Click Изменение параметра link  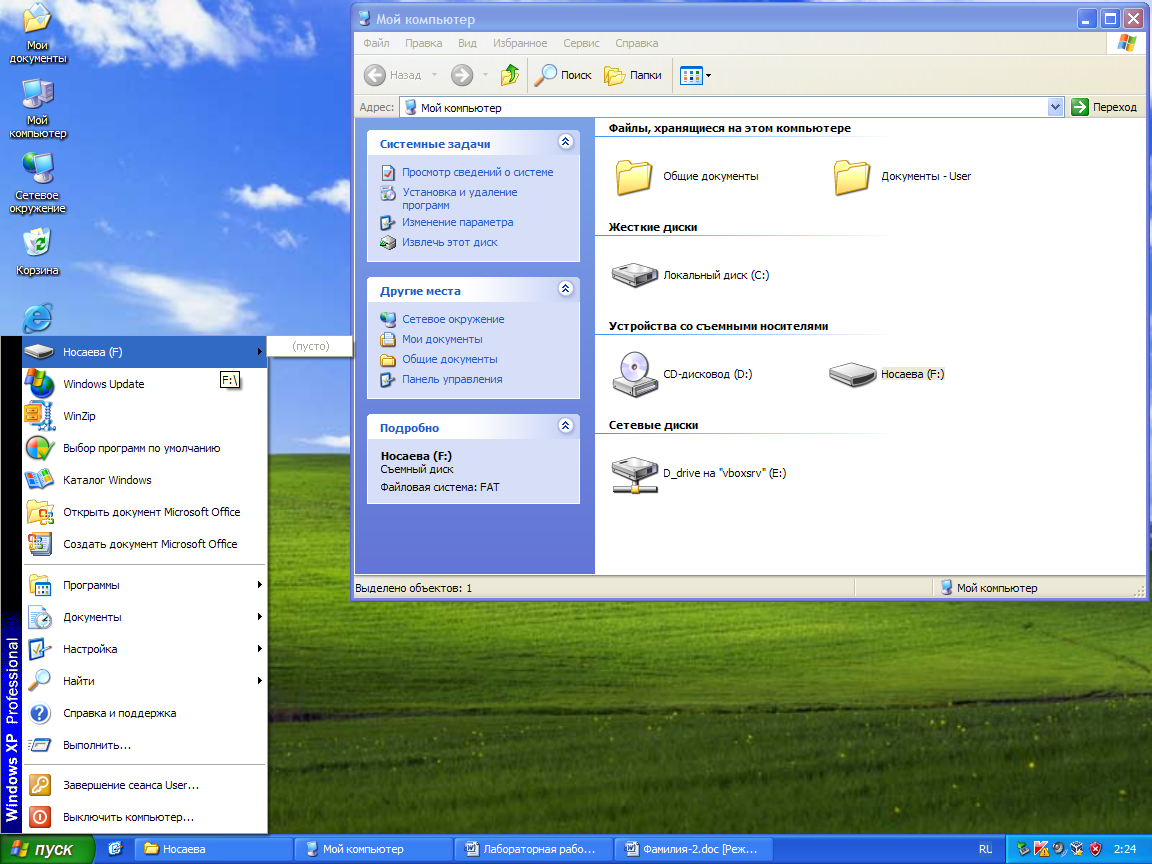(x=458, y=222)
